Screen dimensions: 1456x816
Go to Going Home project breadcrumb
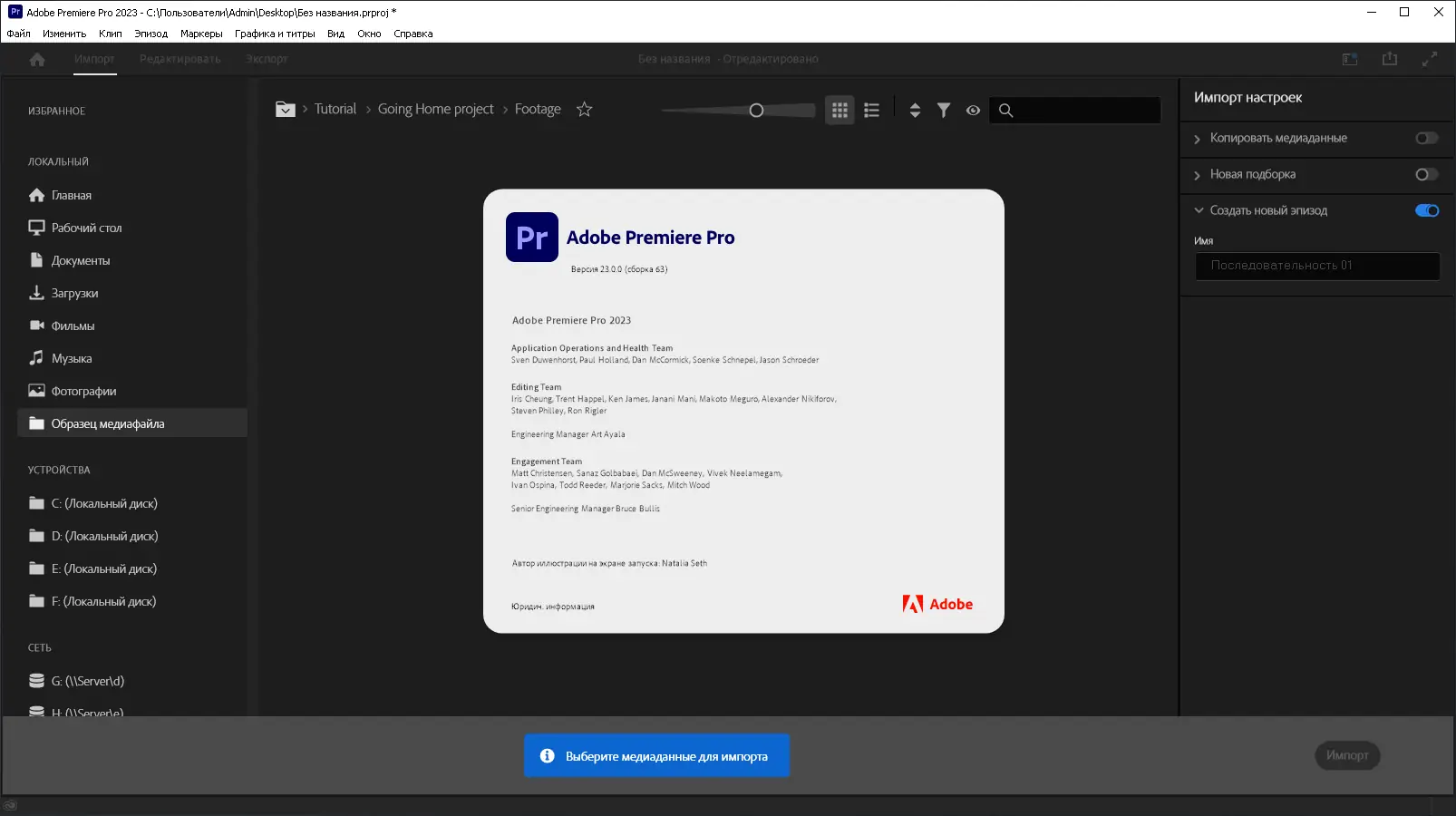coord(436,109)
